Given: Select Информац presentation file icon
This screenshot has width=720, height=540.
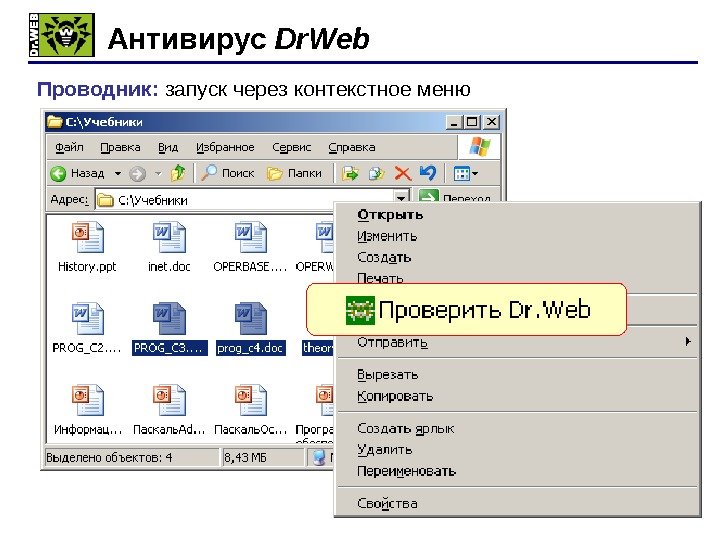Looking at the screenshot, I should [x=87, y=400].
